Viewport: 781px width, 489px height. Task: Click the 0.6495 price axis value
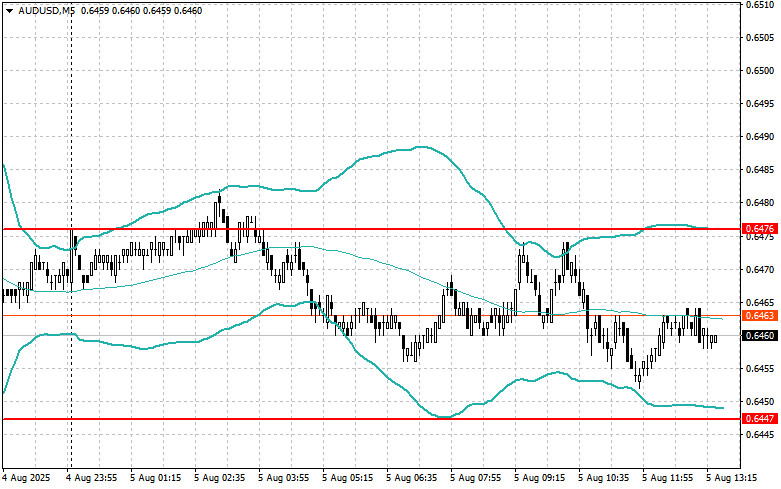[760, 104]
